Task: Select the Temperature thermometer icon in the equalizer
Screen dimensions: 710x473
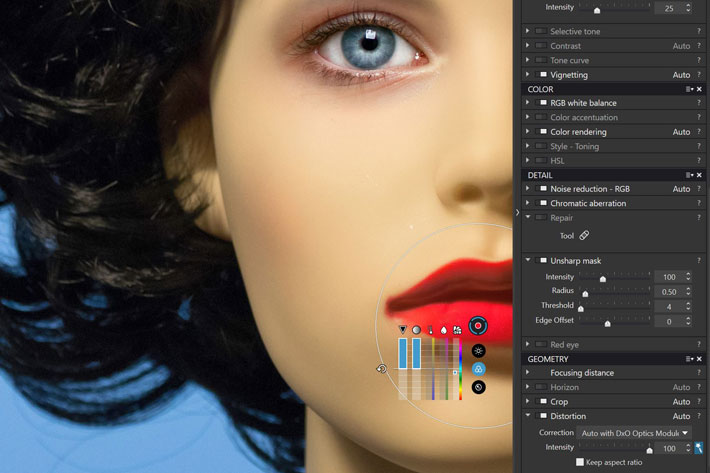Action: tap(430, 330)
